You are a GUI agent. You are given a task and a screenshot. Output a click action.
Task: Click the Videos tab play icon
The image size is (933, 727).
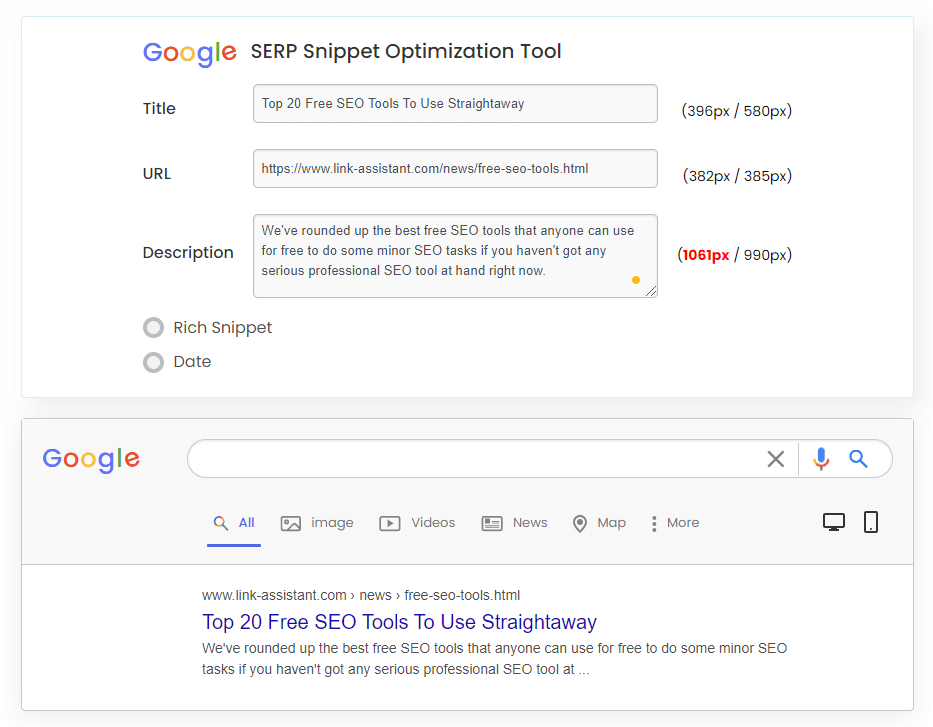point(390,524)
